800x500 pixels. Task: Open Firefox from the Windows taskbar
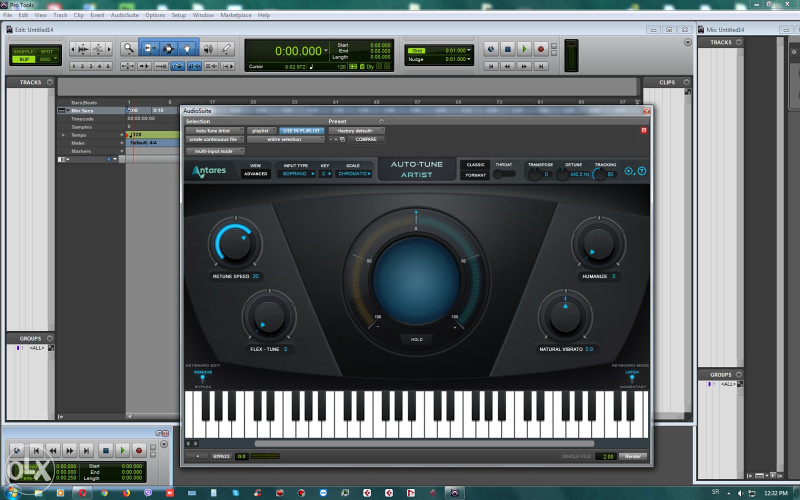coord(126,493)
